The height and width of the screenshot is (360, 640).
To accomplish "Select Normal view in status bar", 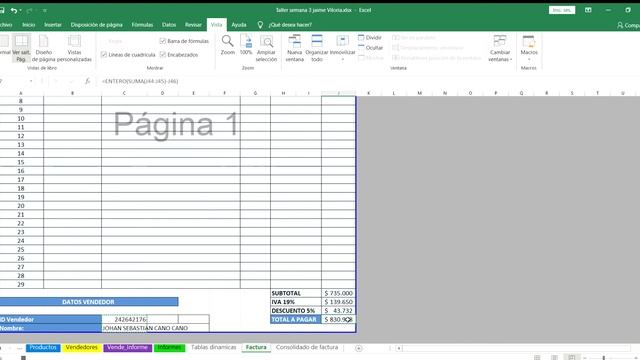I will [x=537, y=358].
